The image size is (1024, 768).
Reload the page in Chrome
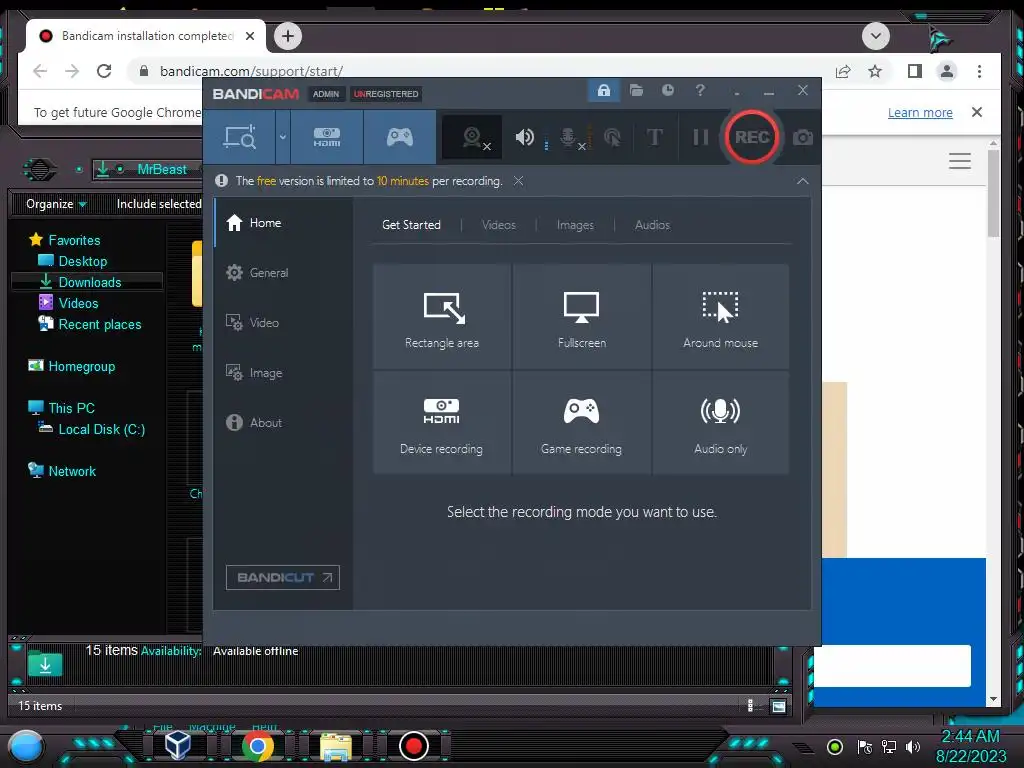[x=104, y=71]
